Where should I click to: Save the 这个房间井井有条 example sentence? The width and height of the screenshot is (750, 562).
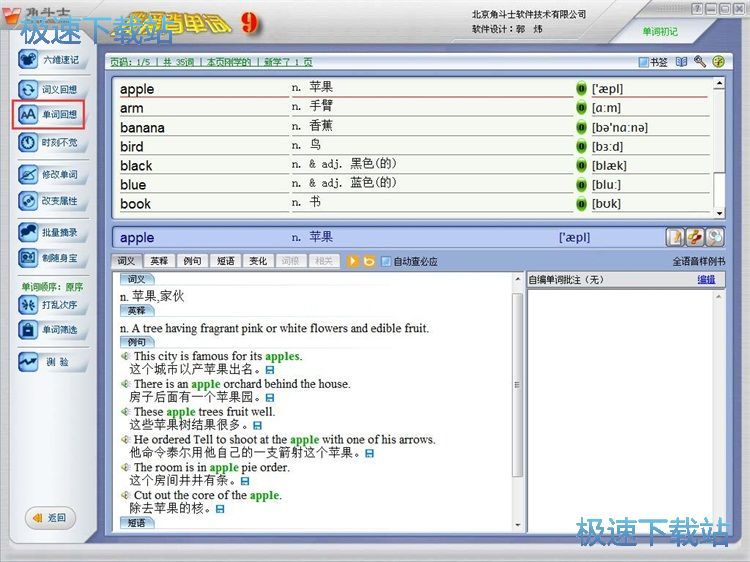click(245, 481)
